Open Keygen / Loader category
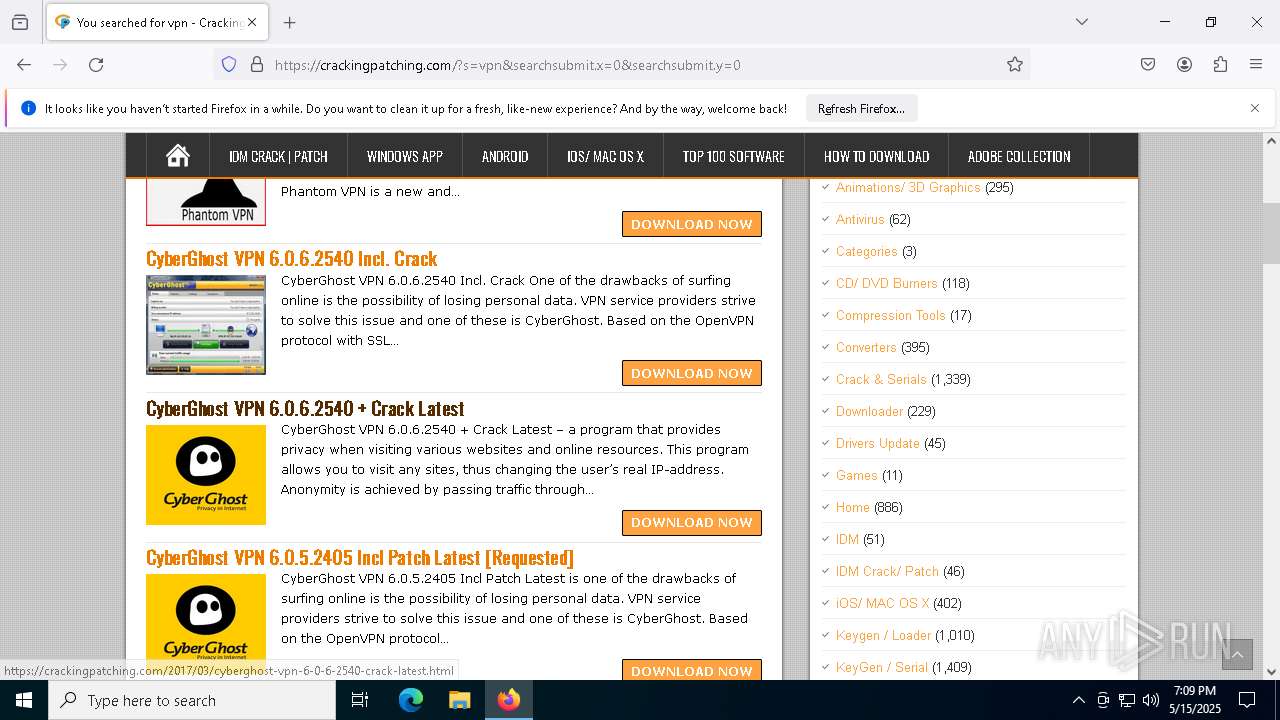Viewport: 1280px width, 720px height. tap(883, 635)
